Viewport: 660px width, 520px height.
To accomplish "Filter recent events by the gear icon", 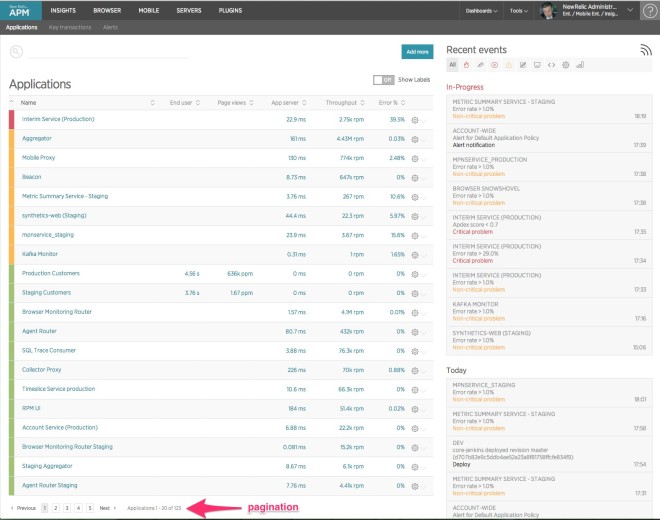I will [x=566, y=65].
